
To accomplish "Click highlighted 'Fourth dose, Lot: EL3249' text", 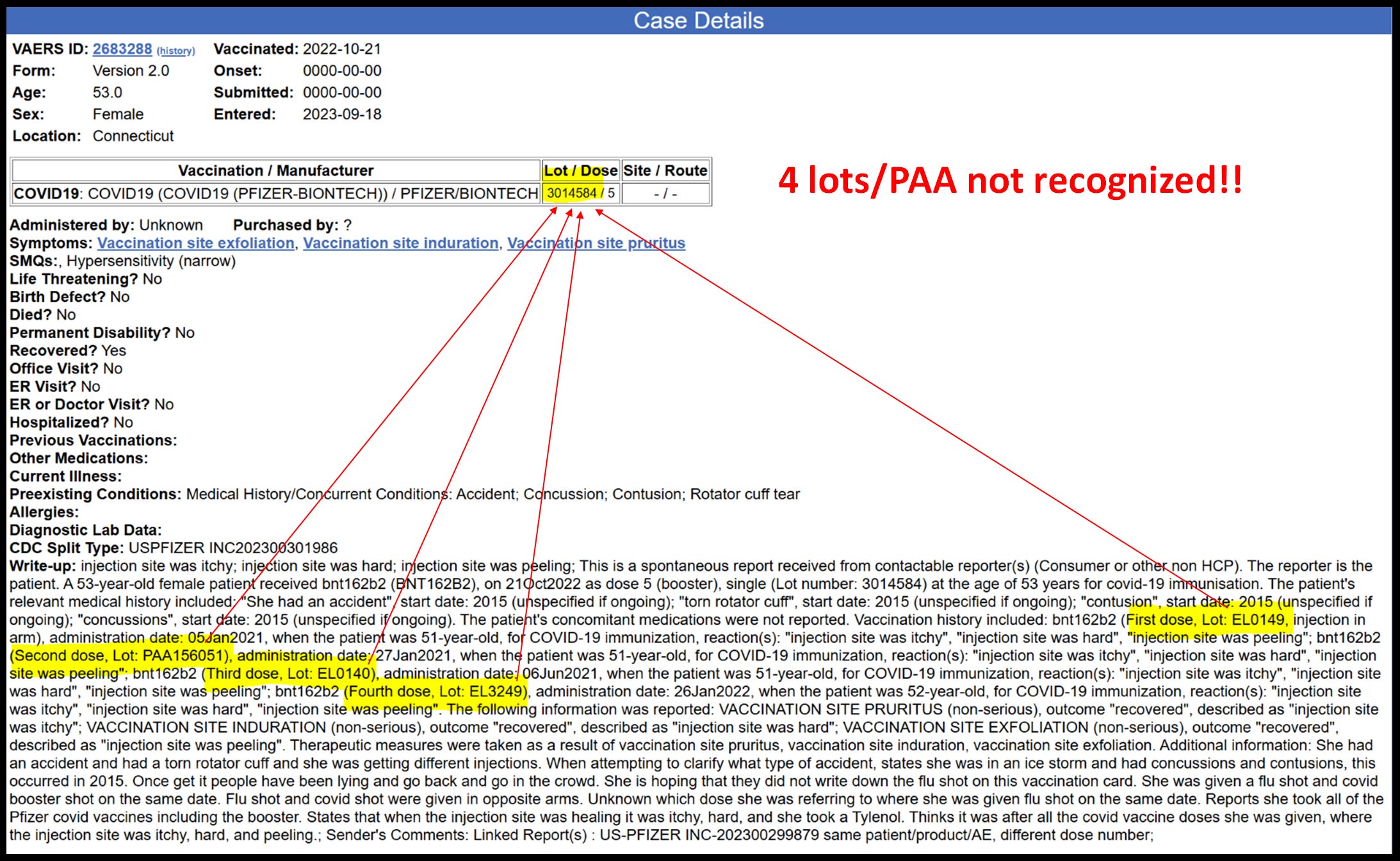I will (435, 692).
